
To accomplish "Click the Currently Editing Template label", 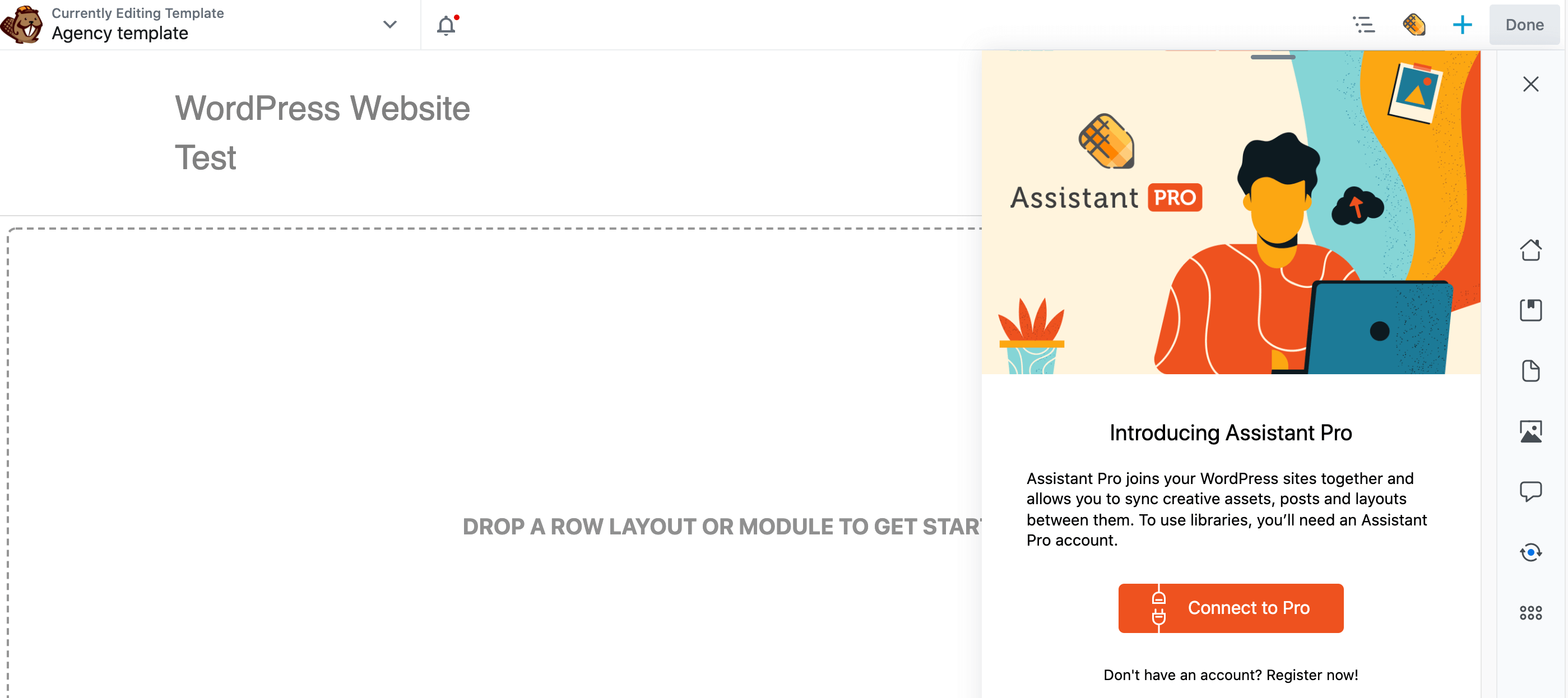I will 138,14.
